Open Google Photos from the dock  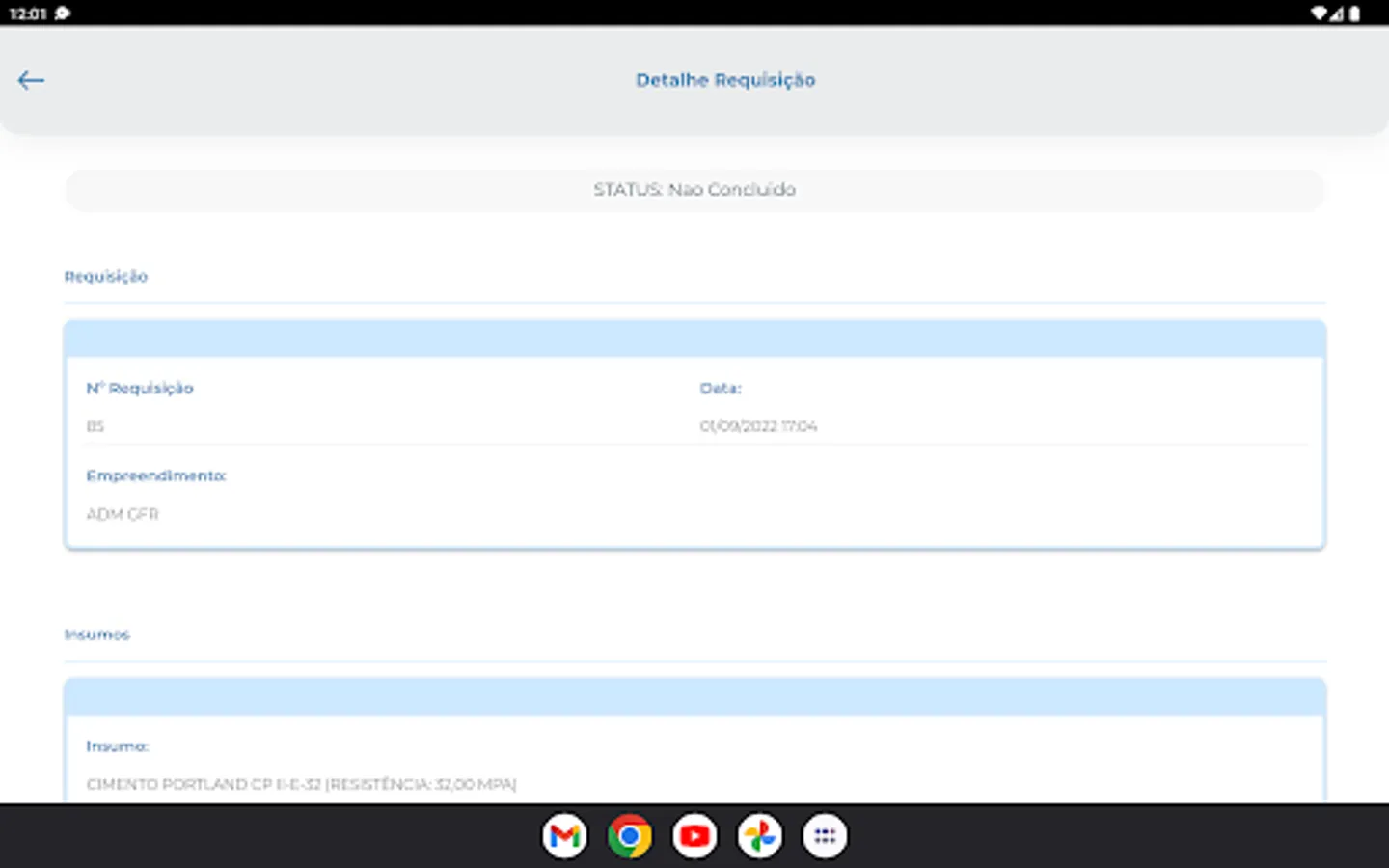click(760, 836)
